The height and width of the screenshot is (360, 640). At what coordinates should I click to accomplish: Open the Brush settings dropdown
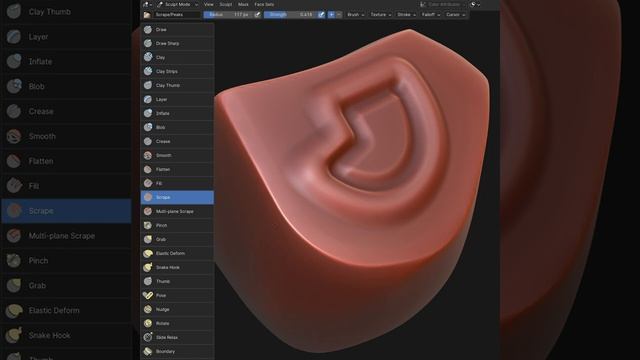(x=355, y=15)
